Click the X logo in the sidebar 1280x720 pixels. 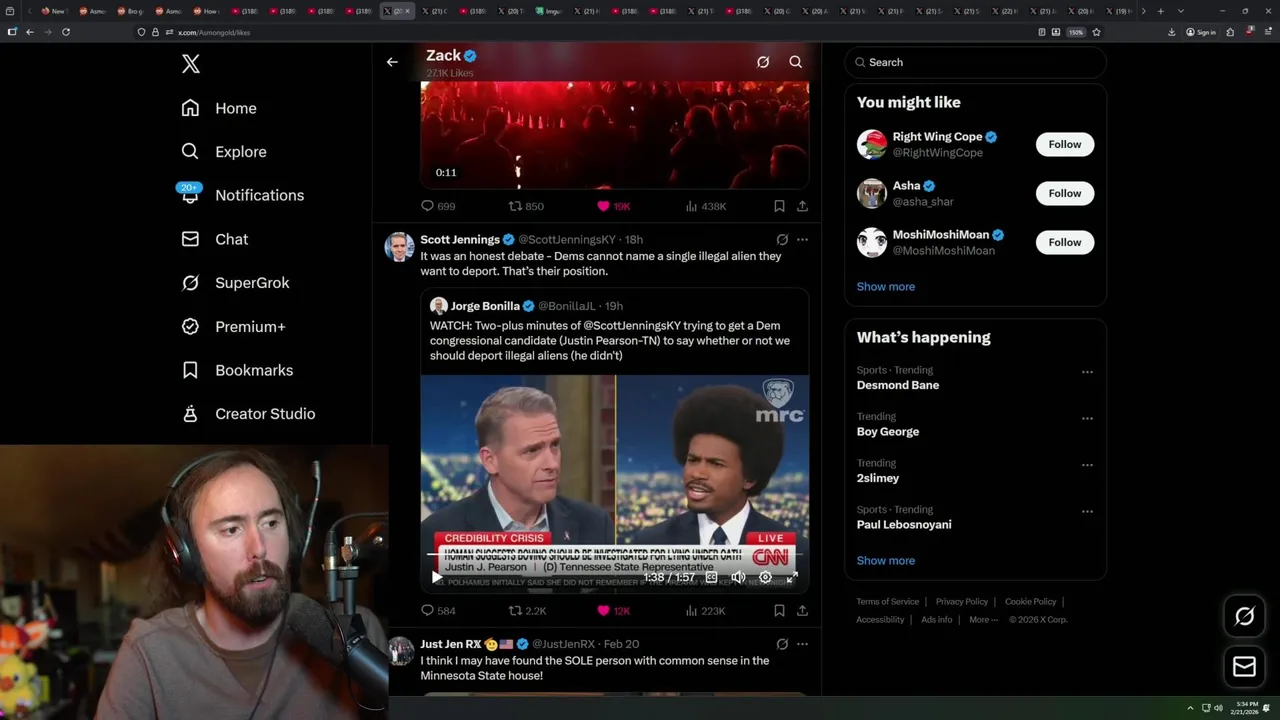(x=191, y=64)
